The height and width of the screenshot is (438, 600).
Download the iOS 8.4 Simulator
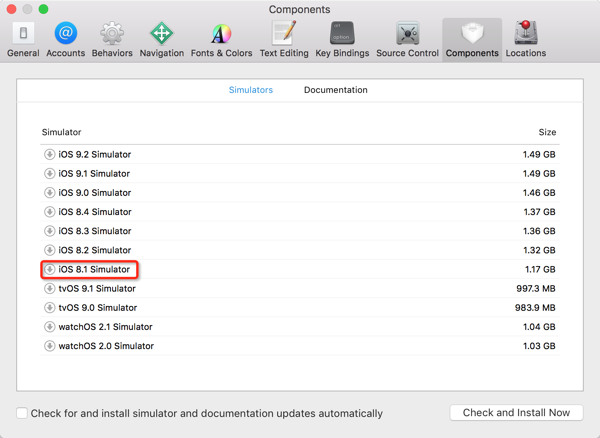pos(49,212)
